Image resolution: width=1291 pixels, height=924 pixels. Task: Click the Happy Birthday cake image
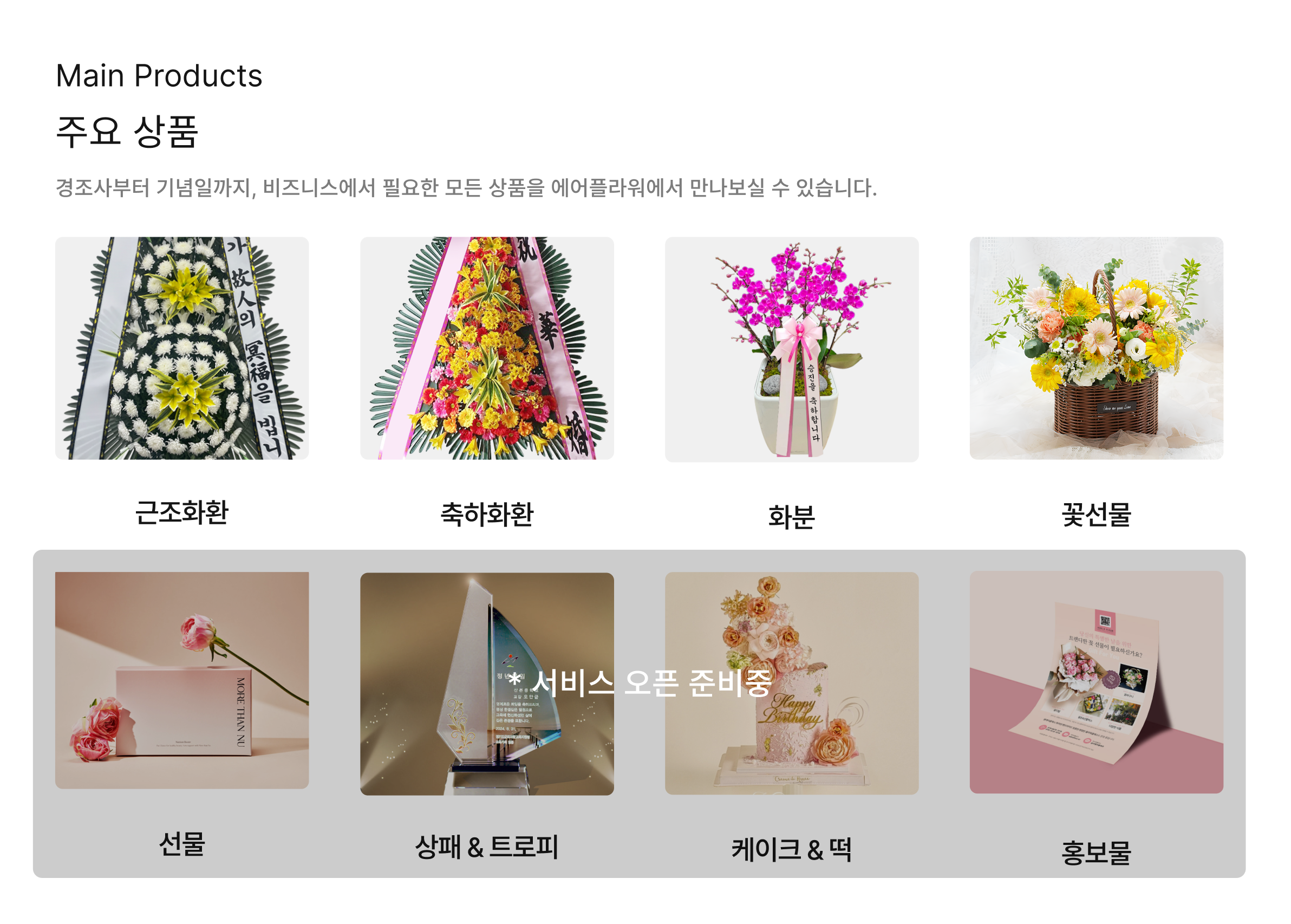point(792,684)
